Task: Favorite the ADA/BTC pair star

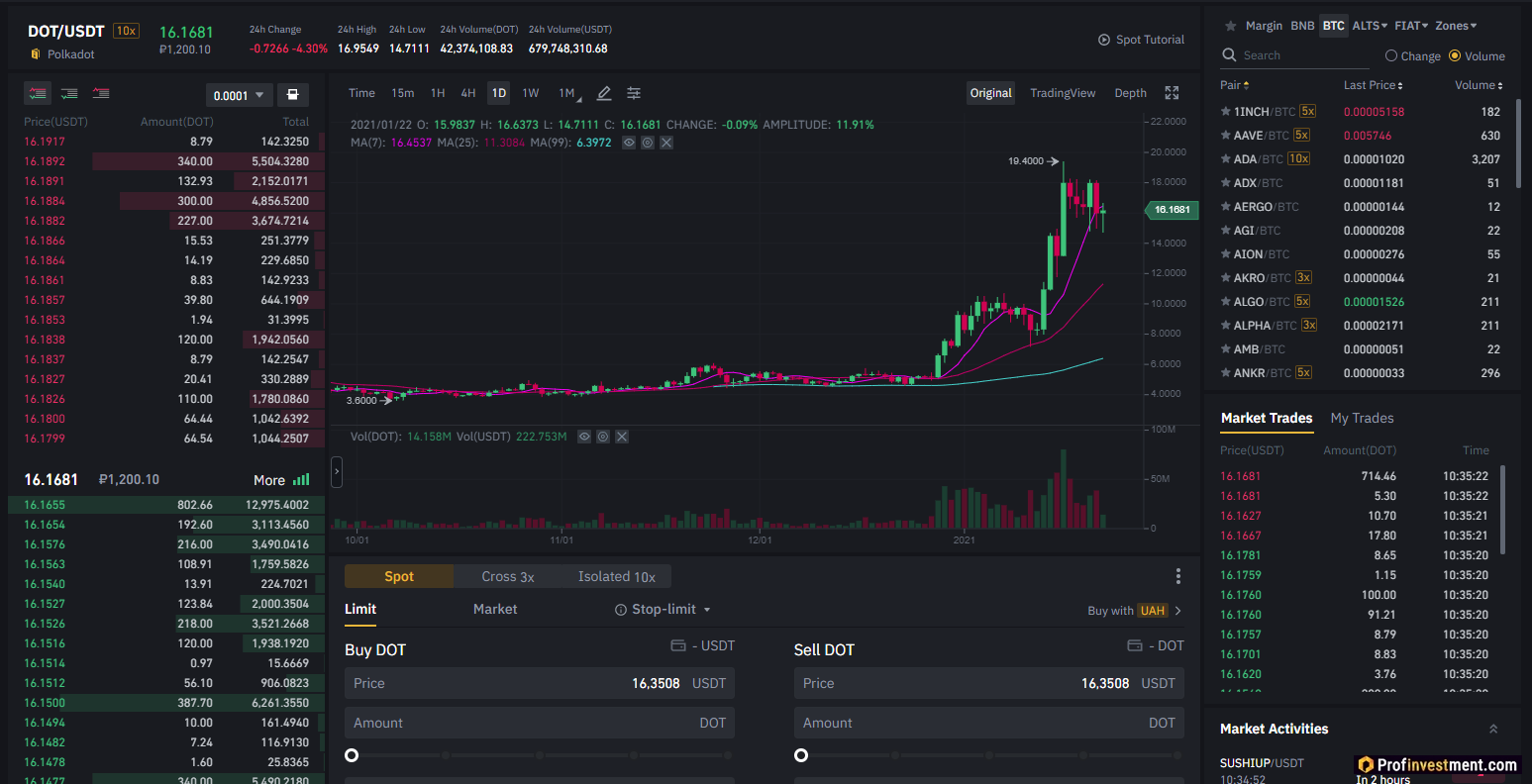Action: (x=1226, y=159)
